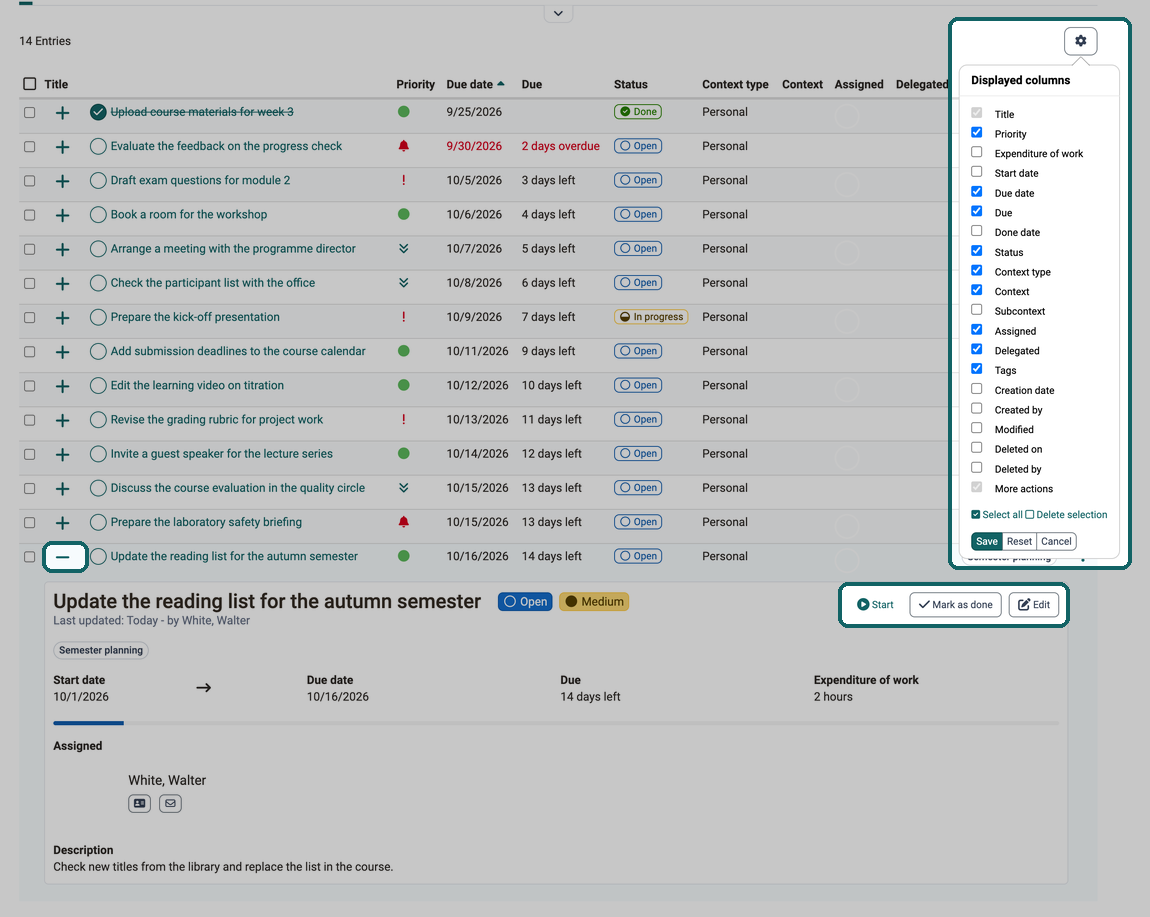Click the Done status badge
Viewport: 1150px width, 917px height.
pos(638,112)
